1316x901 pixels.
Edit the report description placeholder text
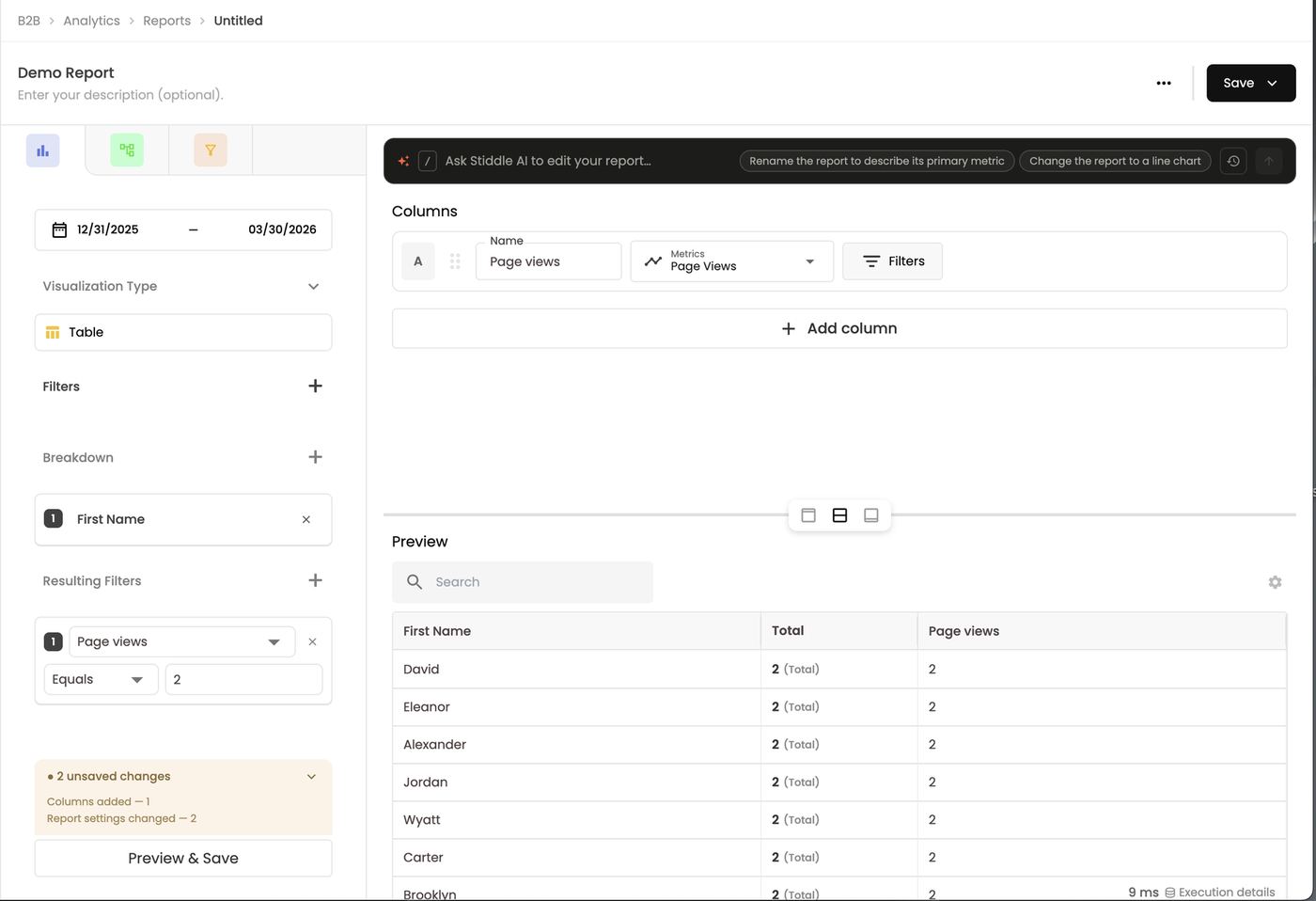[x=120, y=95]
